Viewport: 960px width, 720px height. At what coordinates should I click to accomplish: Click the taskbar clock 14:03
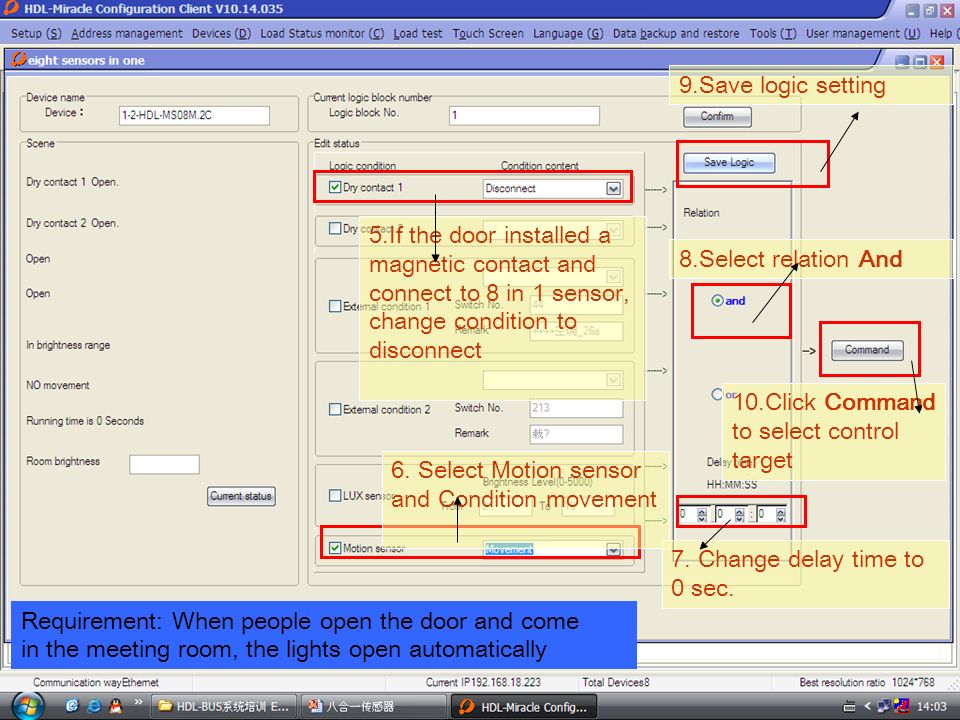(931, 707)
